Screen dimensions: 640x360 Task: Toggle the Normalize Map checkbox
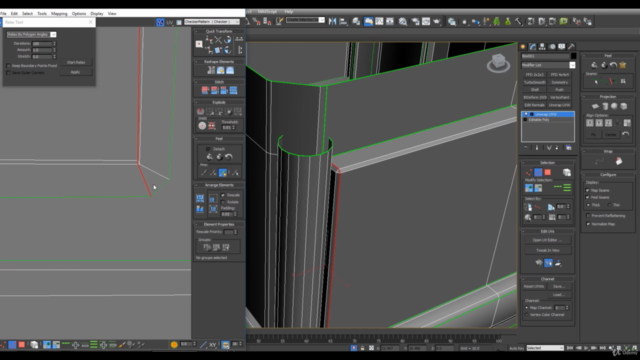588,224
